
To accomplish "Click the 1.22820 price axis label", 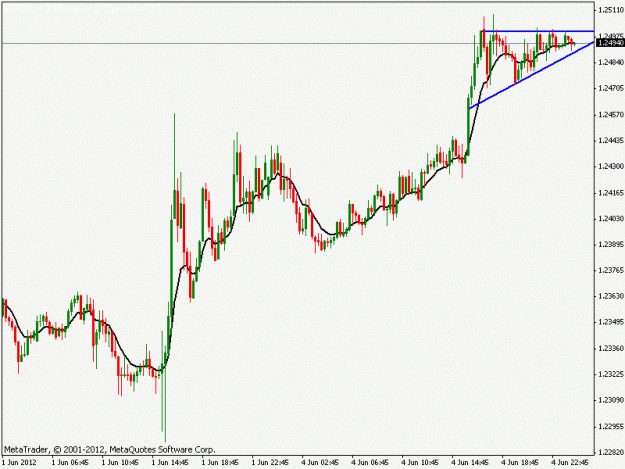I will pyautogui.click(x=611, y=452).
